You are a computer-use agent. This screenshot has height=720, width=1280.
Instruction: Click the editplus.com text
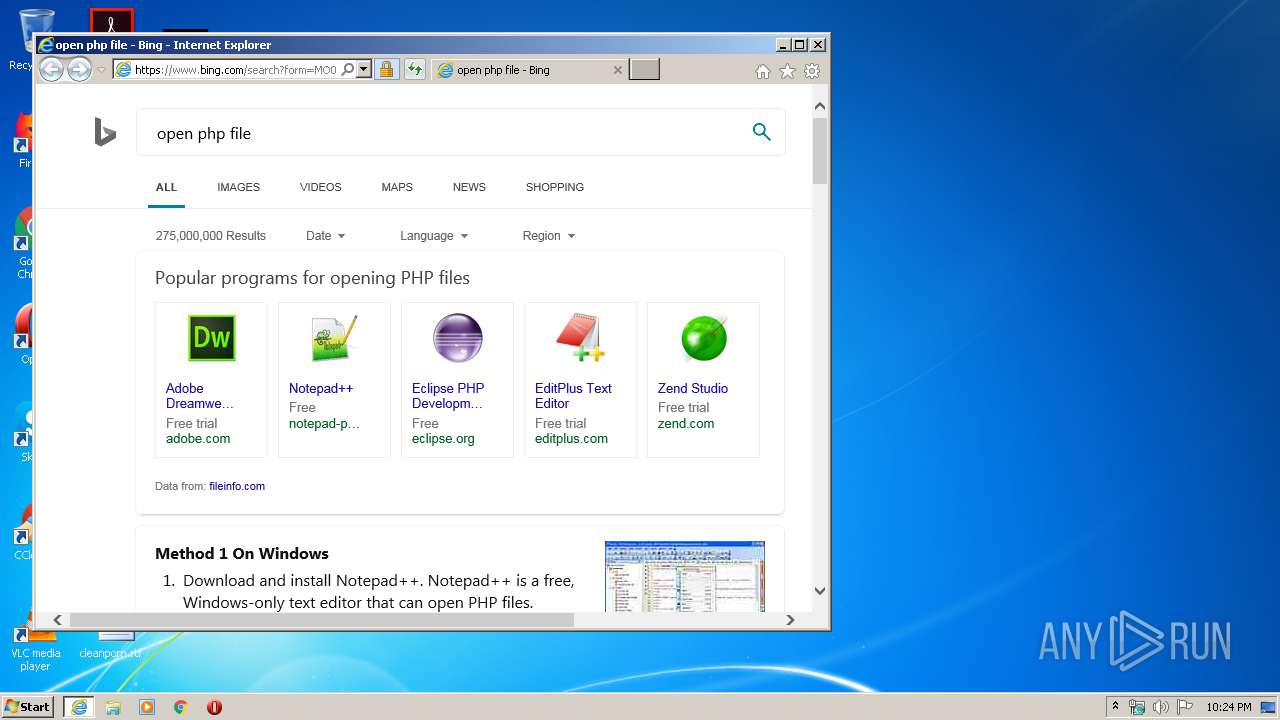(x=571, y=438)
